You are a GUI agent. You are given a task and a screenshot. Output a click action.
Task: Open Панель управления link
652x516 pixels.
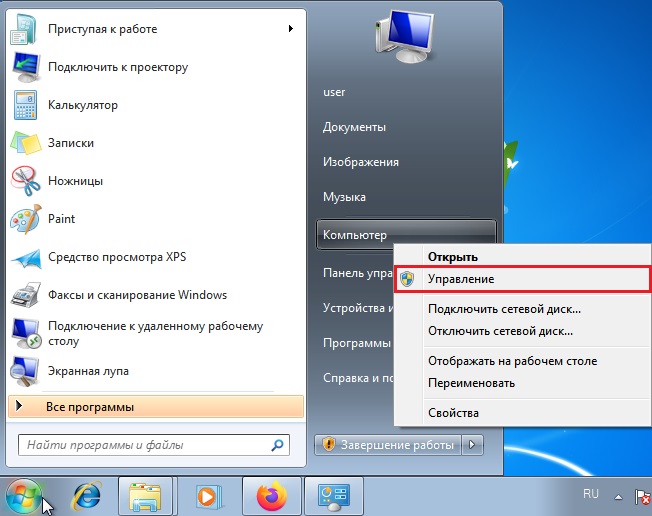tap(358, 273)
